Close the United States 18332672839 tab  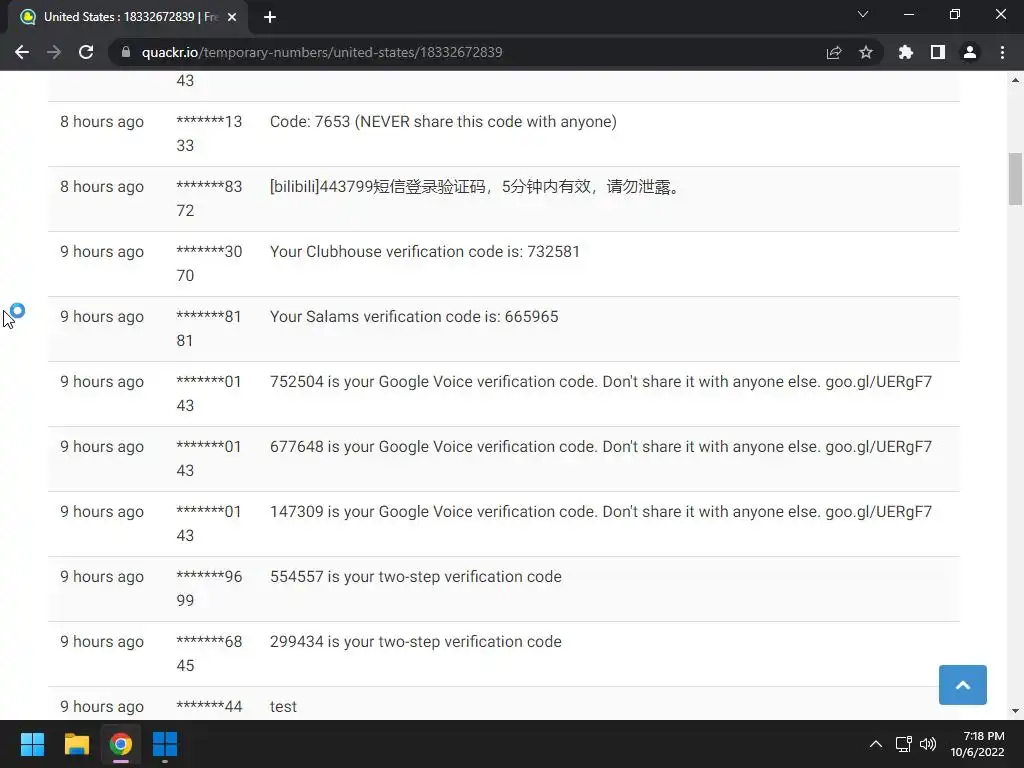pyautogui.click(x=232, y=17)
